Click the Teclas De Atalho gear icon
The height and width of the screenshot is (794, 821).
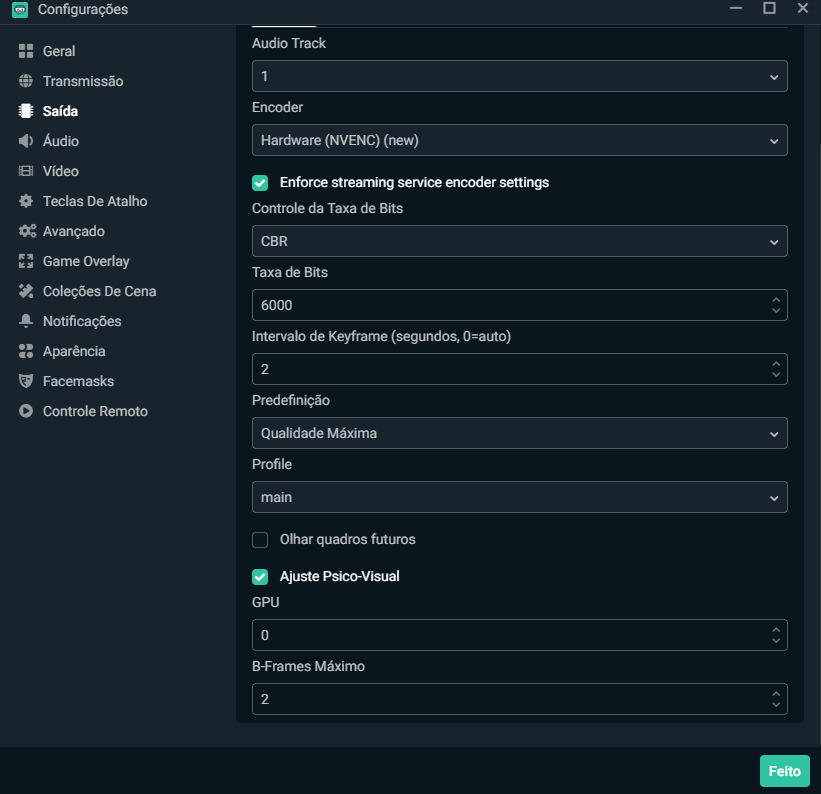coord(26,201)
